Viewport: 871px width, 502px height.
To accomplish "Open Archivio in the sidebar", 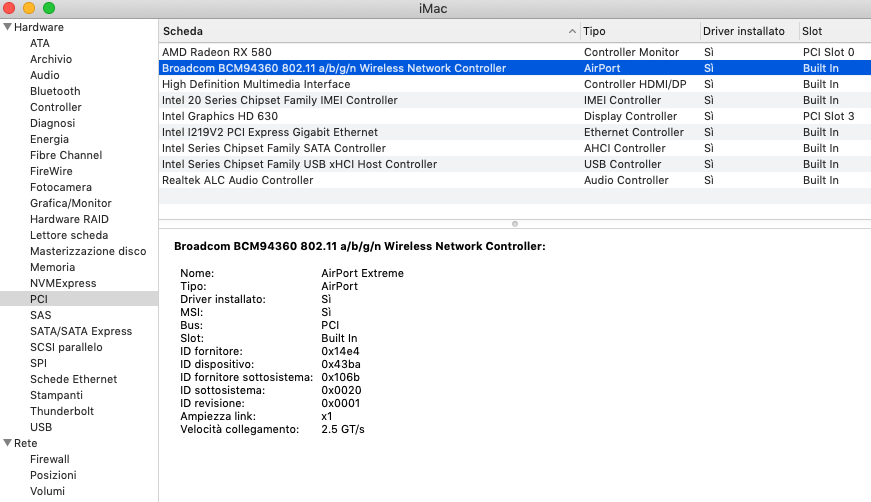I will tap(51, 59).
